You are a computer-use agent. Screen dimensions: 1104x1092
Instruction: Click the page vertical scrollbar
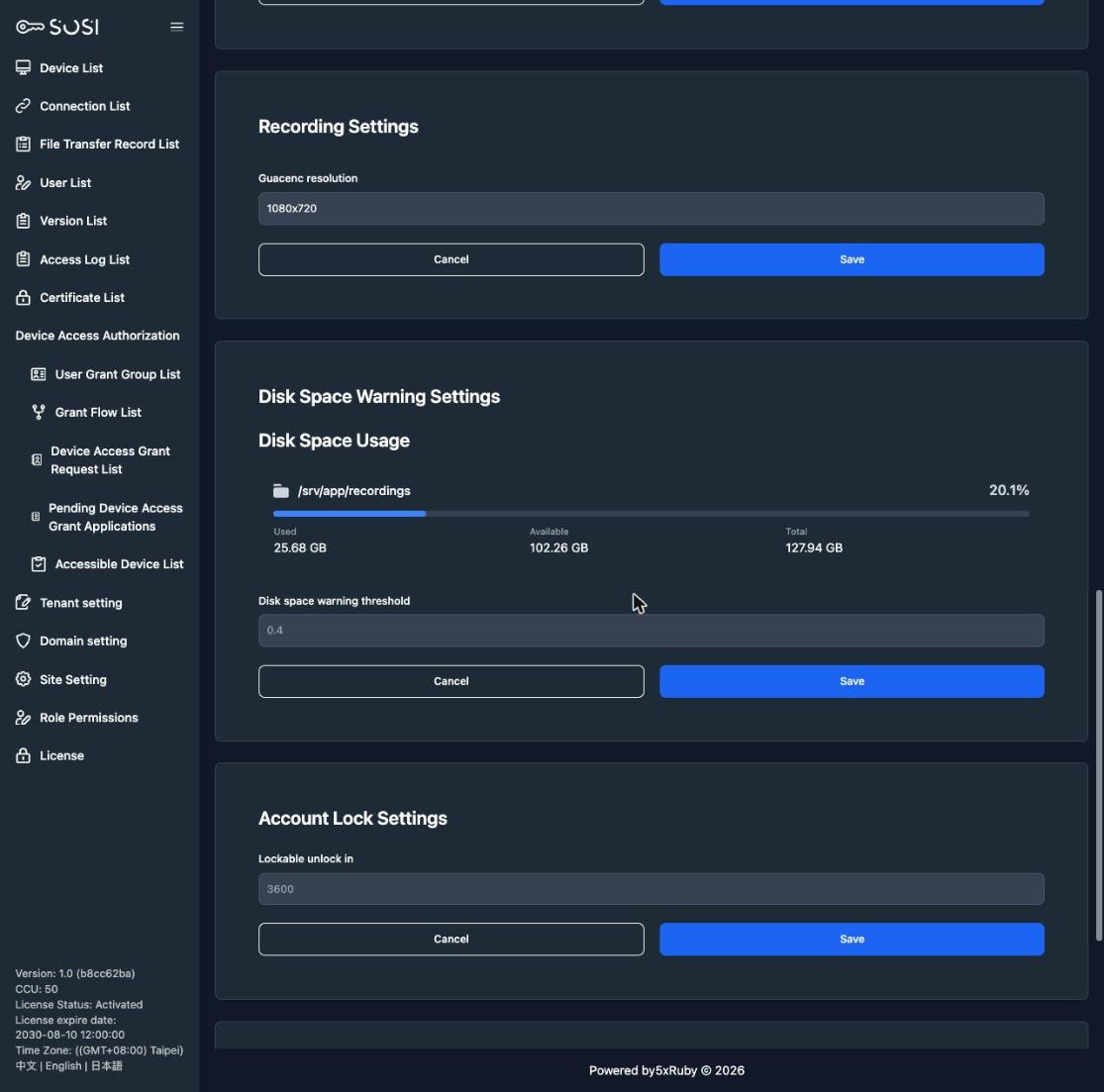(x=1098, y=765)
